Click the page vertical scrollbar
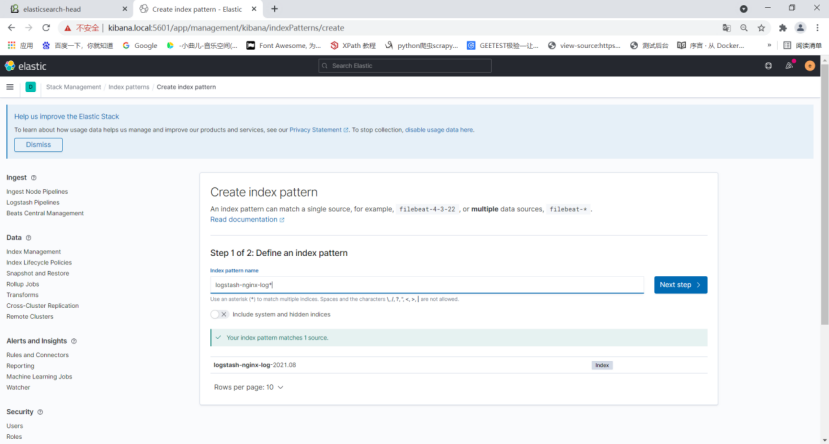 pyautogui.click(x=824, y=196)
